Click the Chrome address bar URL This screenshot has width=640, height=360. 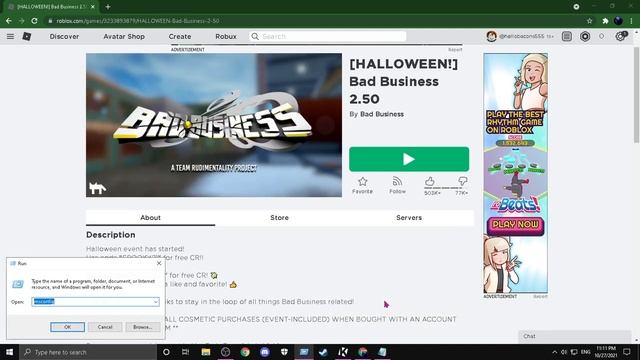[138, 21]
